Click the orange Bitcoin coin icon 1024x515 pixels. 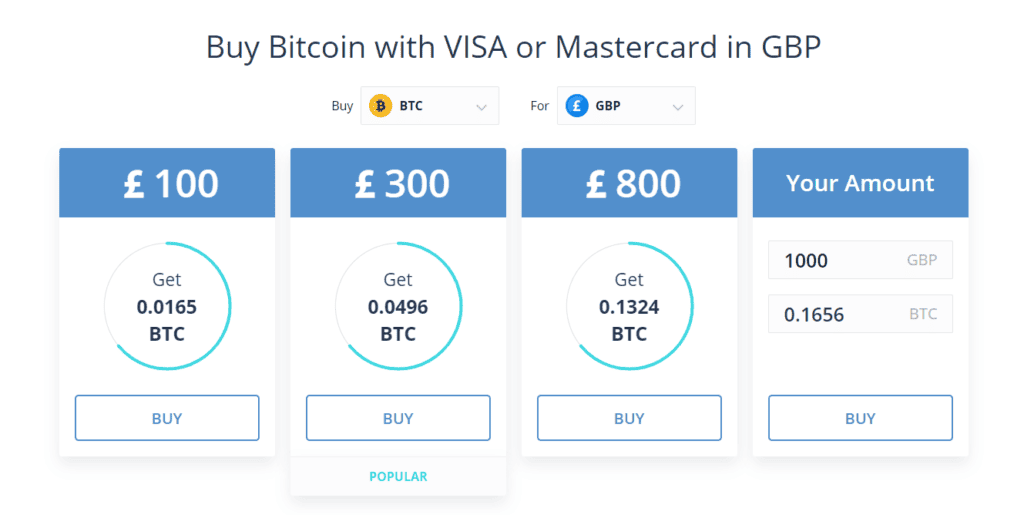(x=380, y=106)
